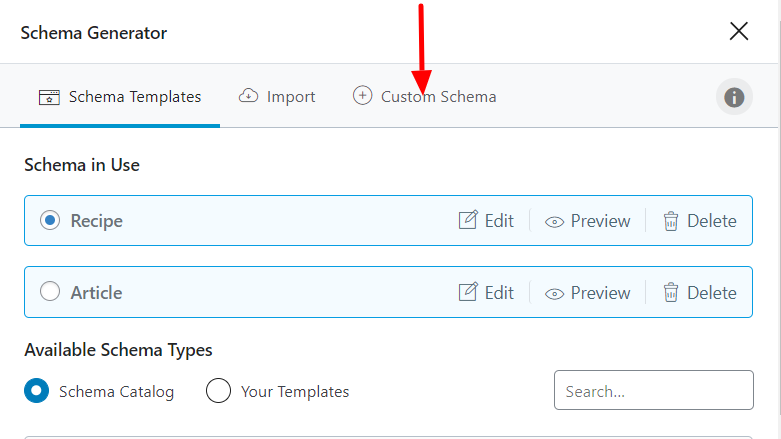The width and height of the screenshot is (781, 439).
Task: Select the Recipe schema radio button
Action: [x=50, y=221]
